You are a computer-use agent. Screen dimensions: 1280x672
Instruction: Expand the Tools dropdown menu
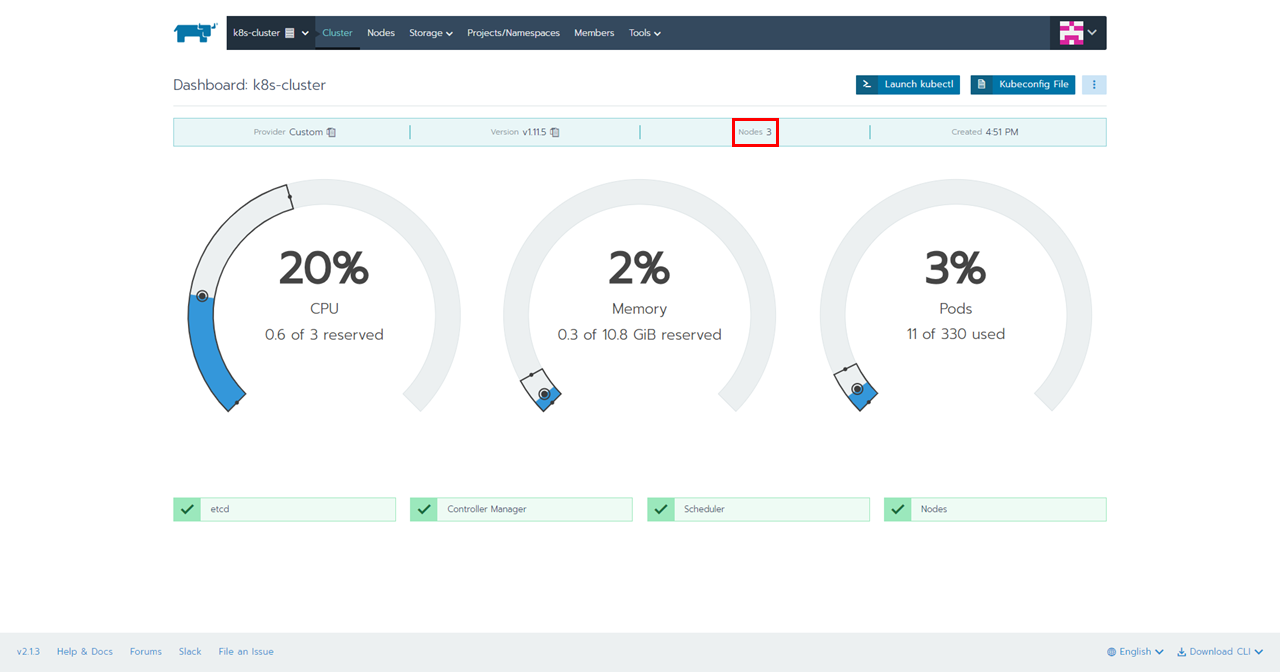[644, 33]
